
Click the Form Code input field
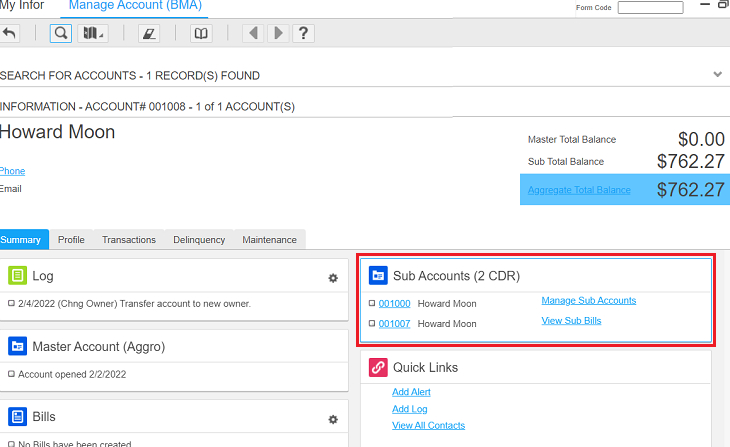coord(650,7)
